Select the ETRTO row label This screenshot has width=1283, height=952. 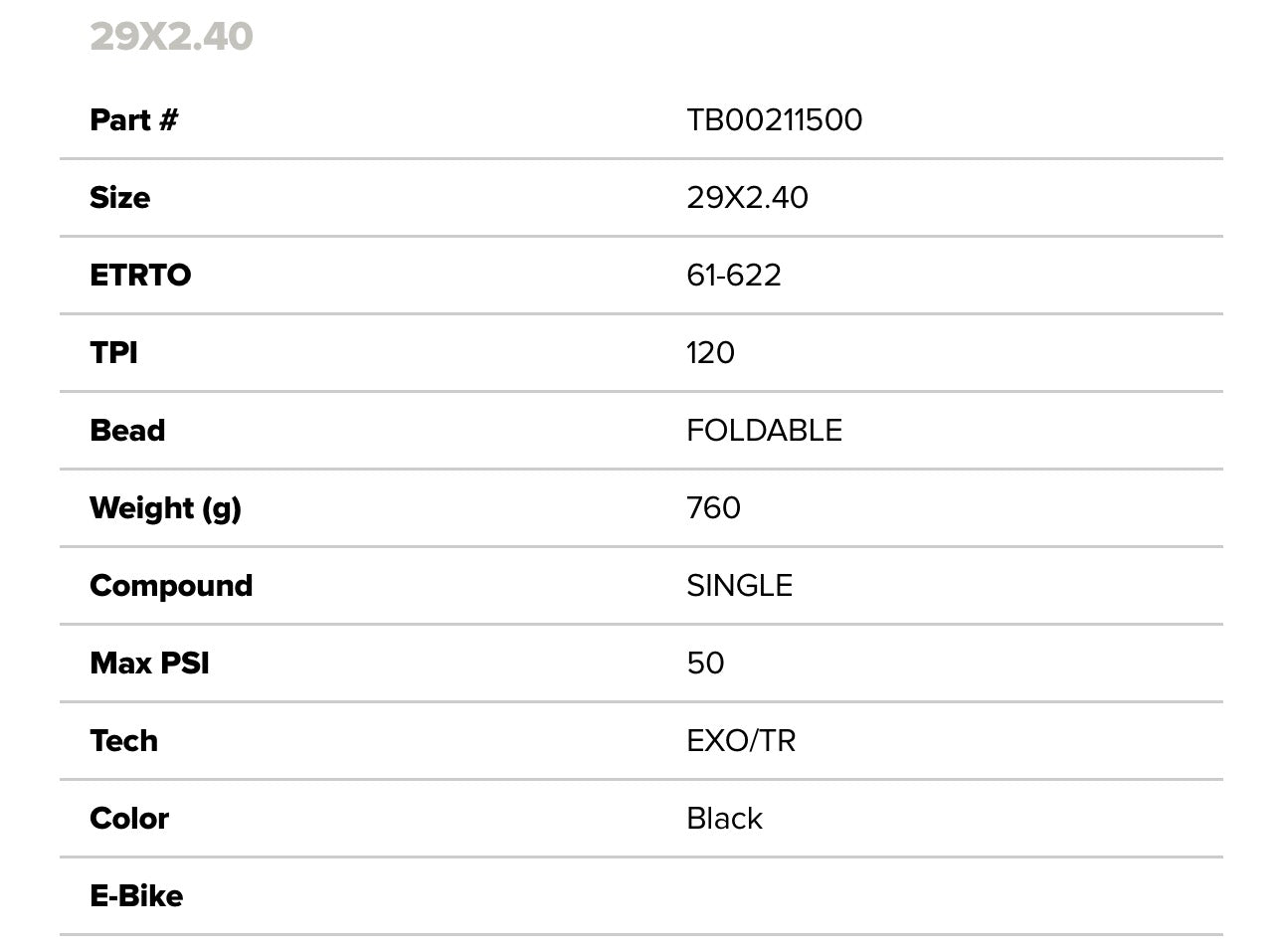tap(140, 276)
